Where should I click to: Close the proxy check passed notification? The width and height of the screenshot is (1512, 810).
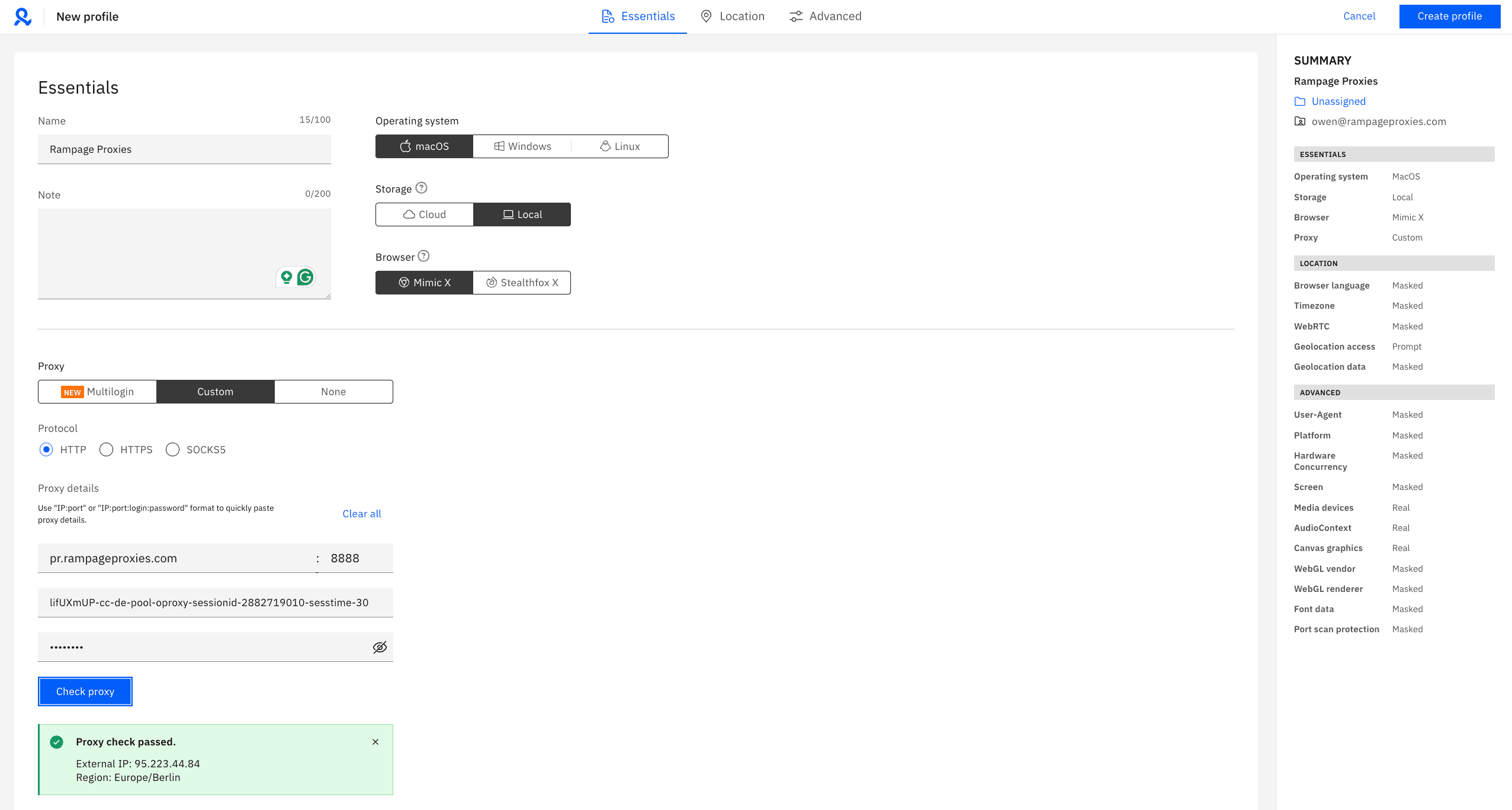click(x=375, y=742)
